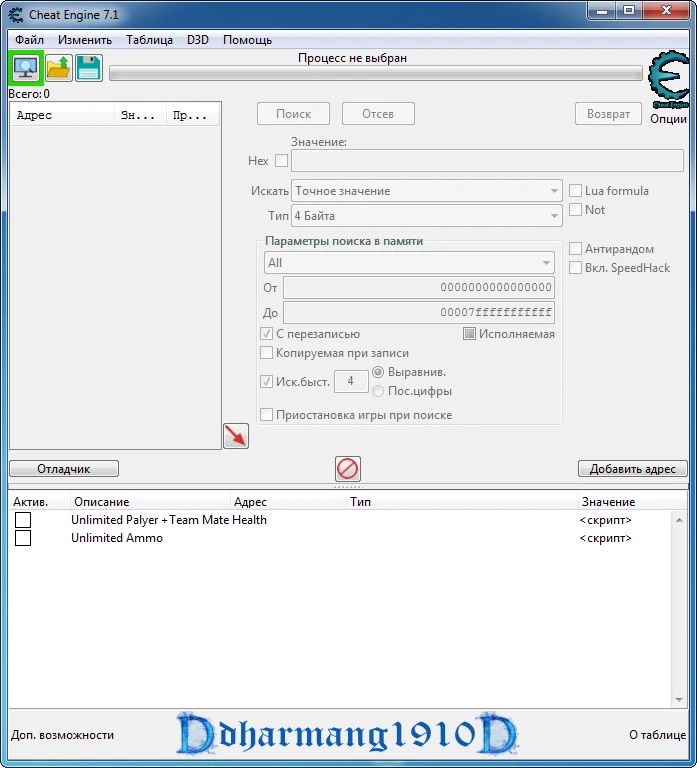Viewport: 697px width, 768px height.
Task: Click scrollbar up arrow in cheat table
Action: point(679,520)
